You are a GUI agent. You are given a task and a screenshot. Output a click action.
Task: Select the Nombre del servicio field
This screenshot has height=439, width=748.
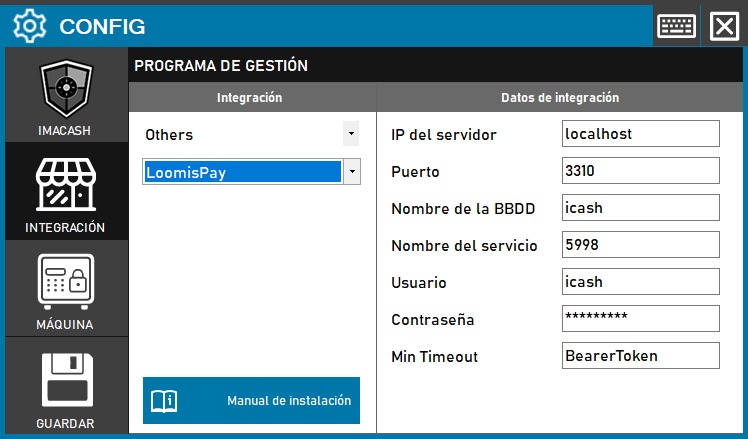coord(641,245)
